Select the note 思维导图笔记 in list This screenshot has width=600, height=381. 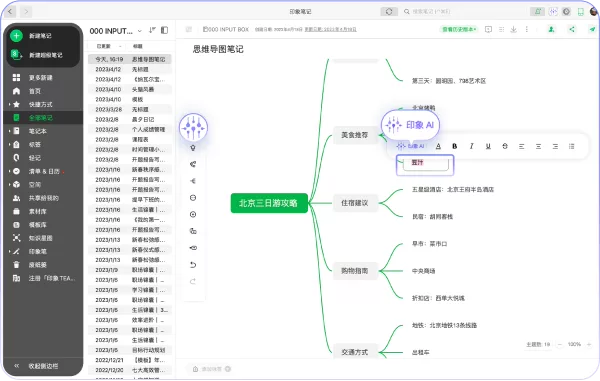(x=130, y=59)
